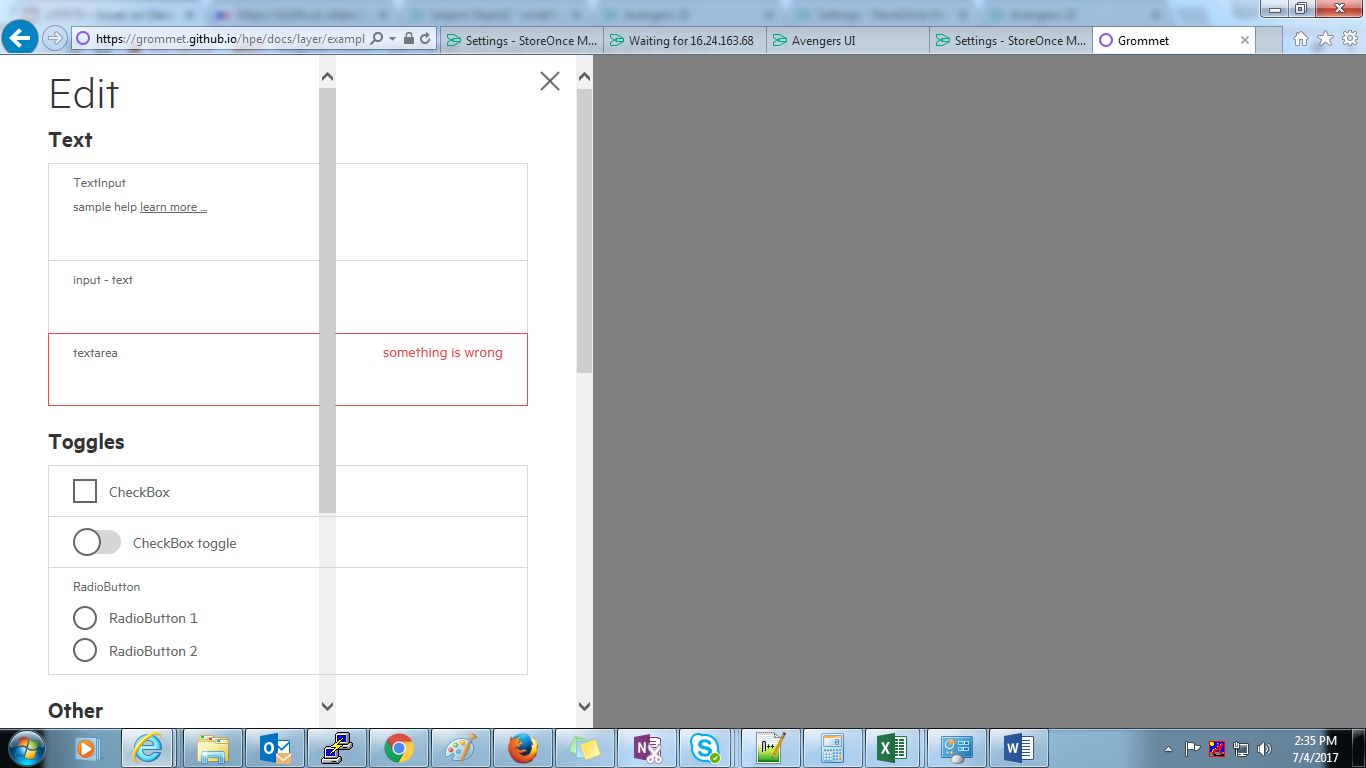Open address bar autocomplete dropdown arrow
This screenshot has width=1366, height=768.
tap(392, 39)
